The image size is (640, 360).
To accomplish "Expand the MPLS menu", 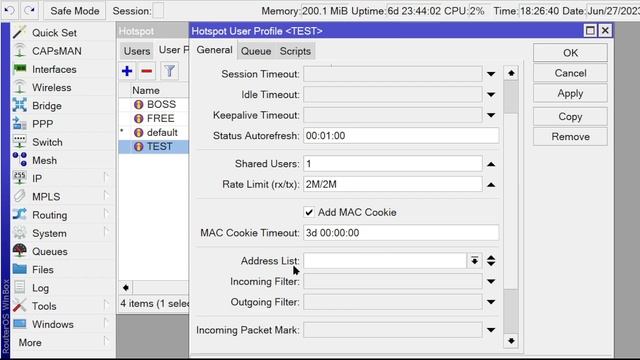I will [46, 197].
